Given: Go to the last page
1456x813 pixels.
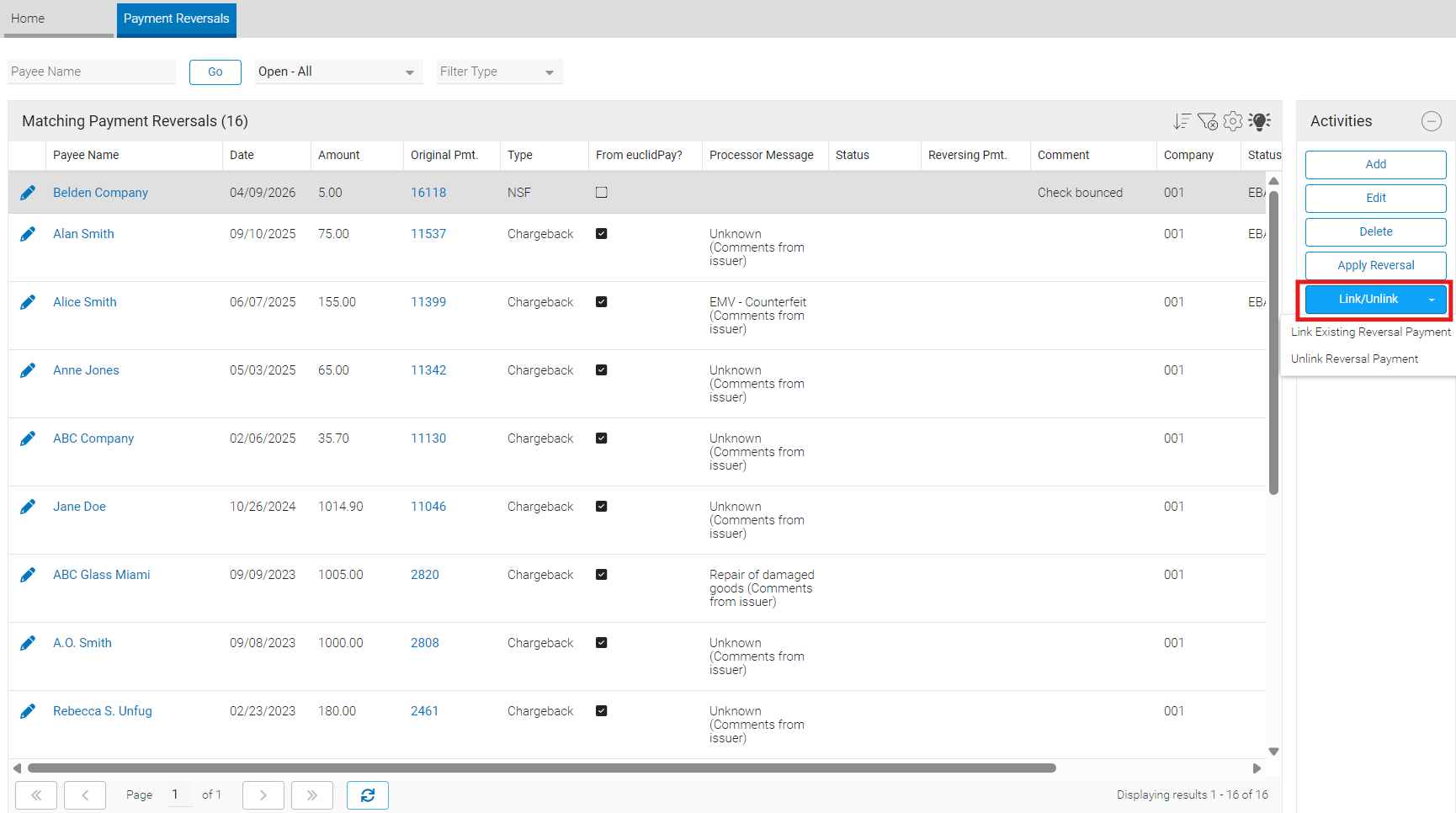Looking at the screenshot, I should tap(312, 795).
